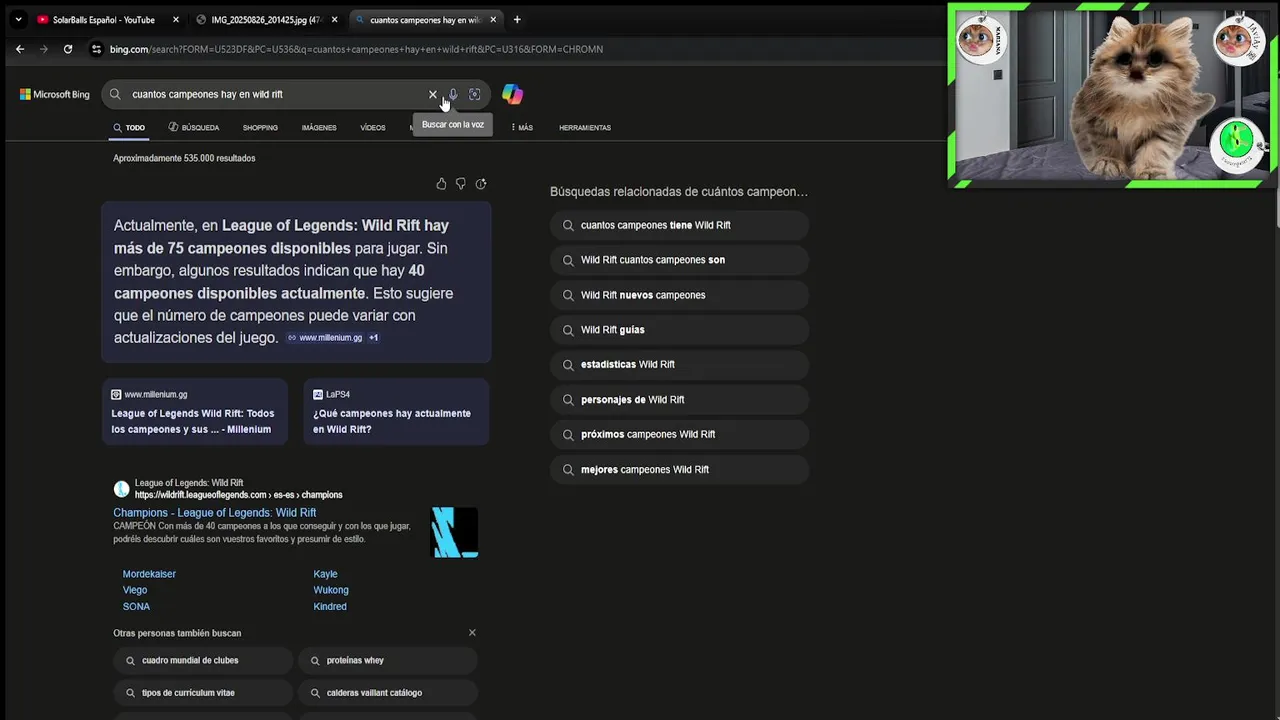Click the browser forward arrow

(43, 49)
